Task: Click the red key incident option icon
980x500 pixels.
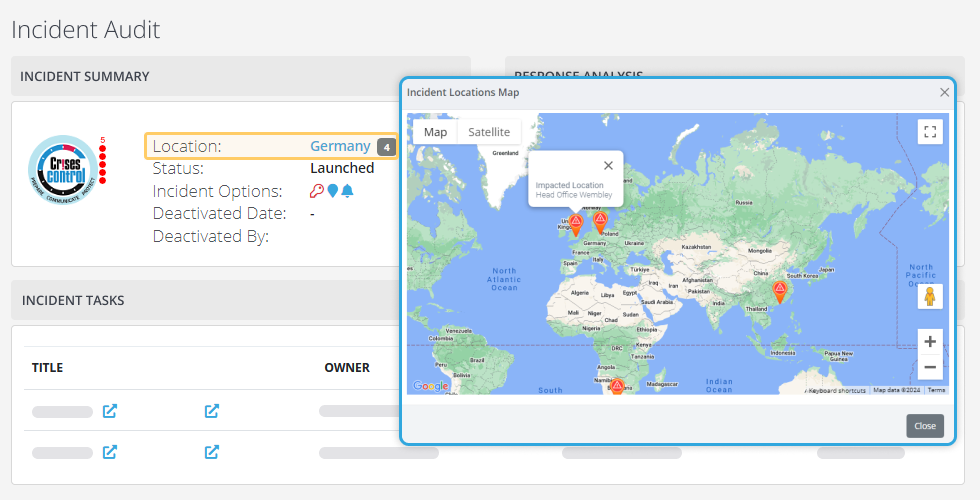Action: pyautogui.click(x=317, y=191)
